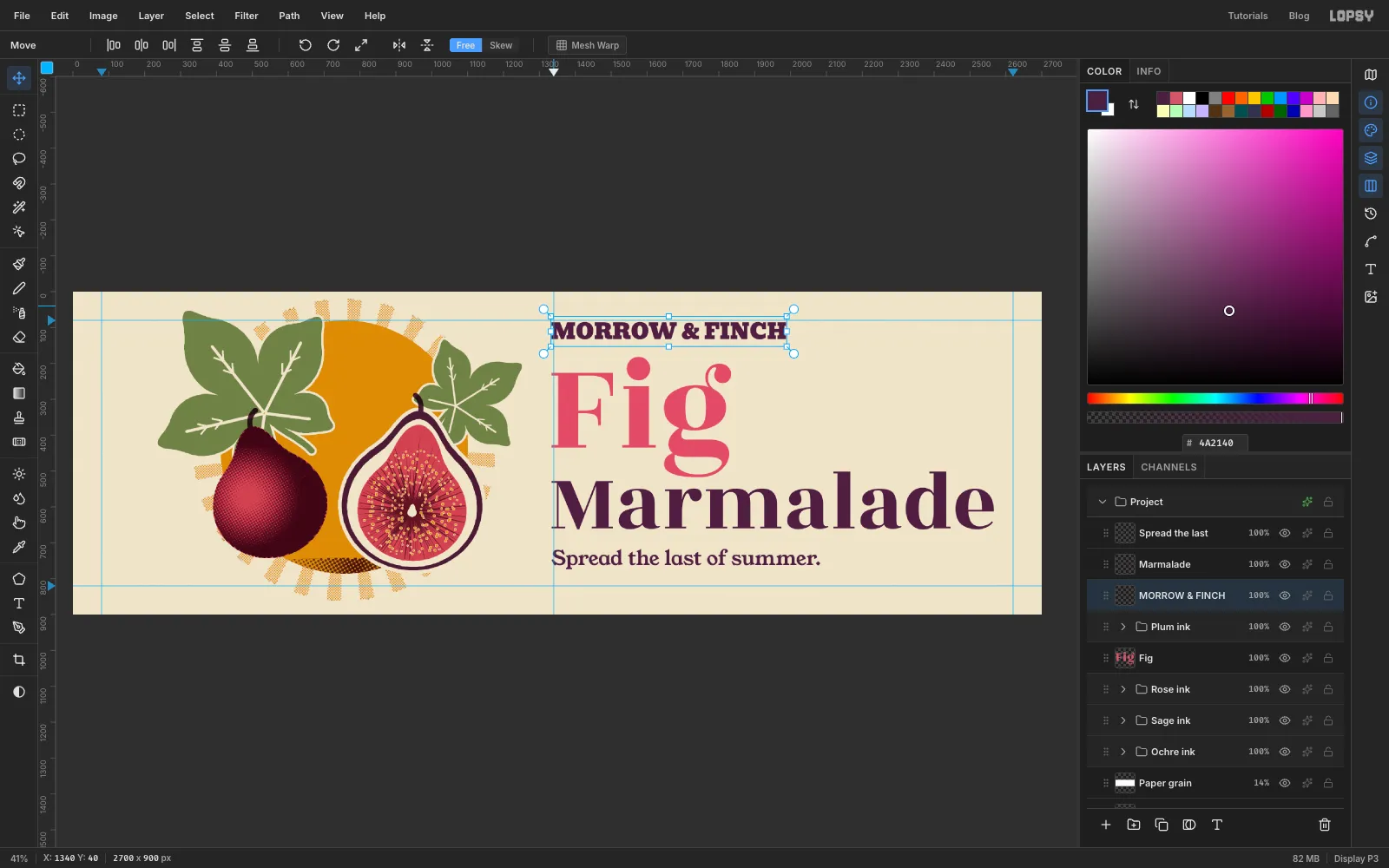This screenshot has height=868, width=1389.
Task: Add new layer with plus icon
Action: pyautogui.click(x=1106, y=825)
